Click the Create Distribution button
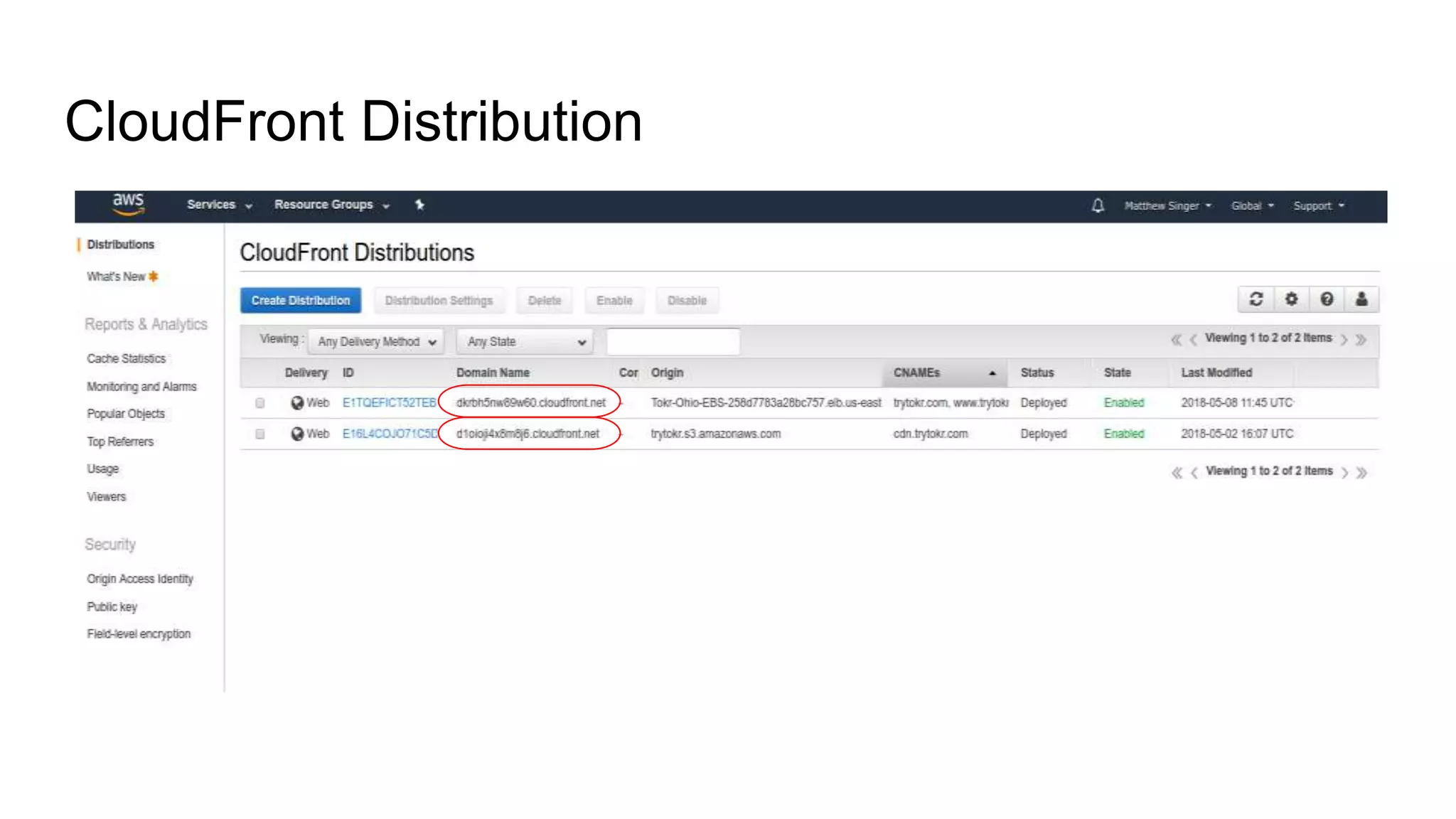The width and height of the screenshot is (1456, 819). 301,301
